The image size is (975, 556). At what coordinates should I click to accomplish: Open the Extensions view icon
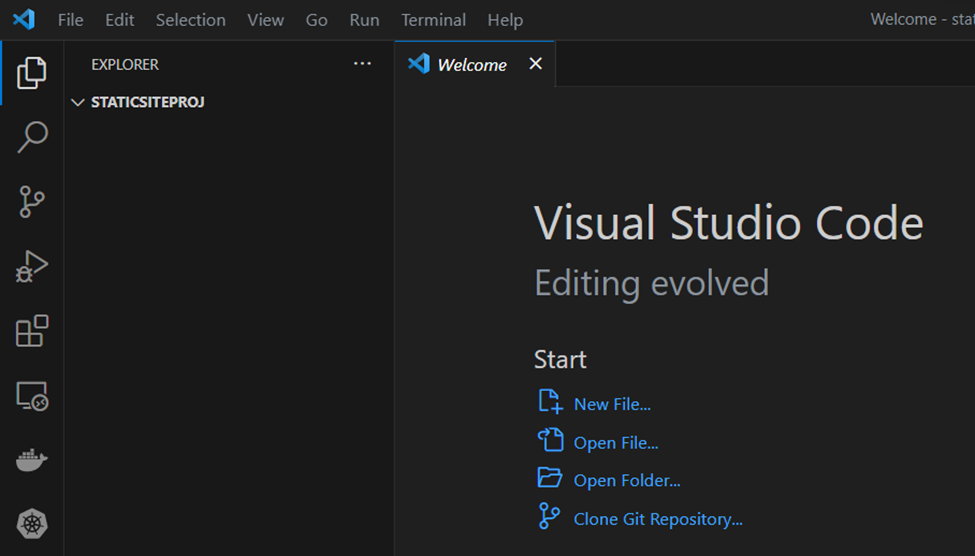point(32,331)
